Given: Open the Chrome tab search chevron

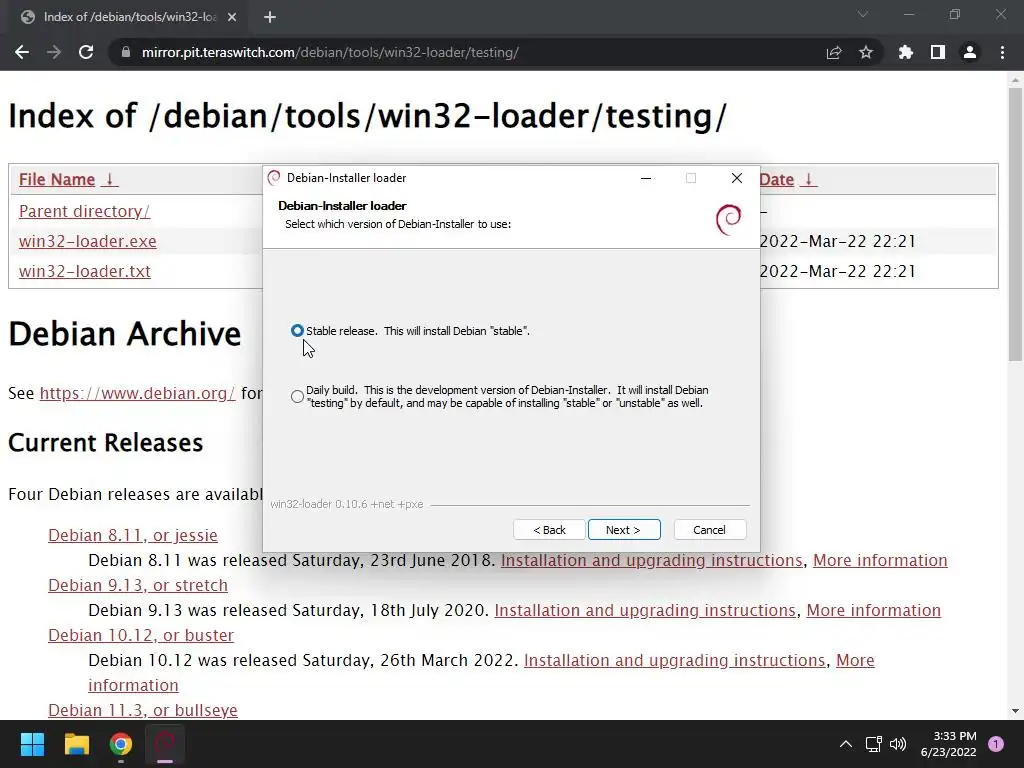Looking at the screenshot, I should pyautogui.click(x=863, y=14).
